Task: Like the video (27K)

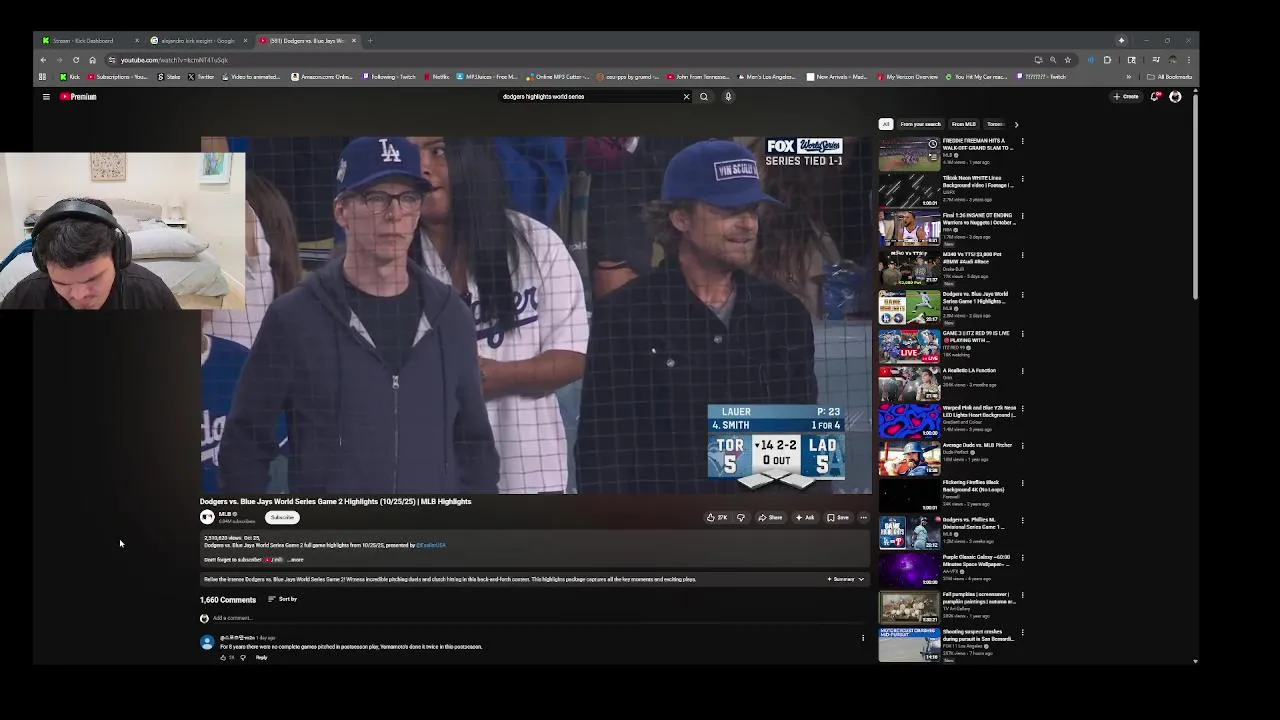Action: [x=717, y=518]
